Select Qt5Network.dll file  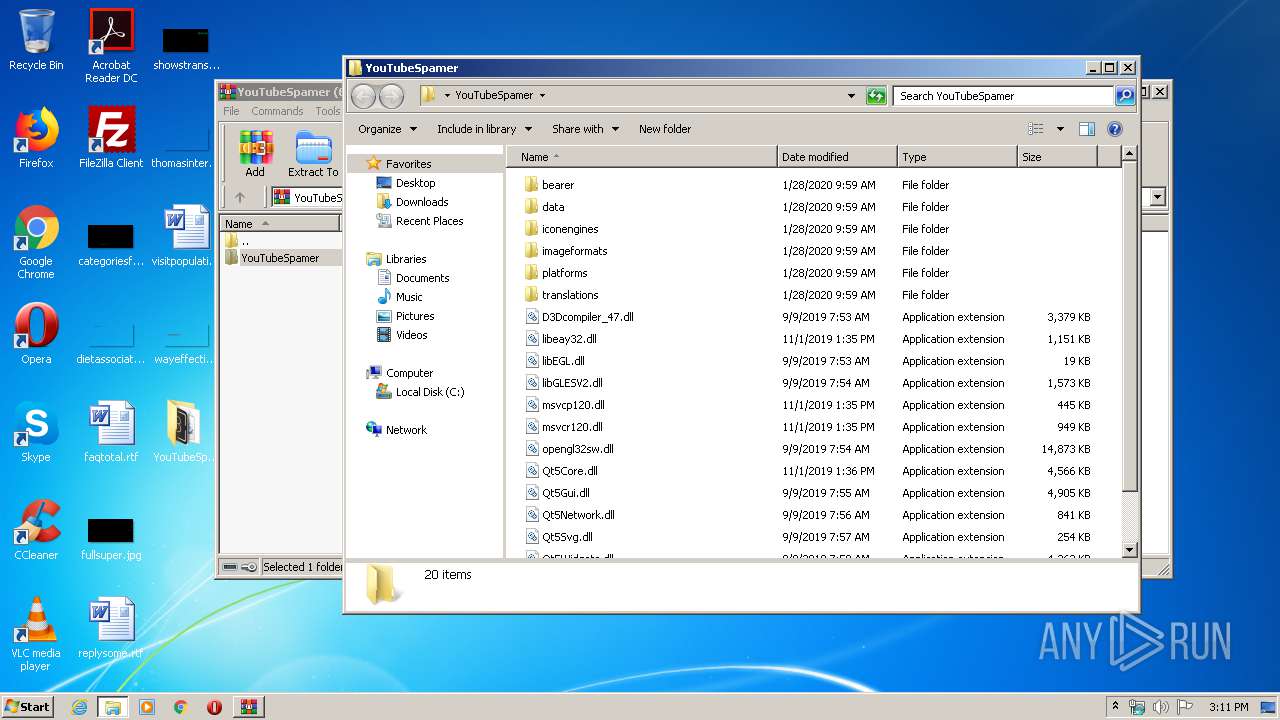click(578, 515)
